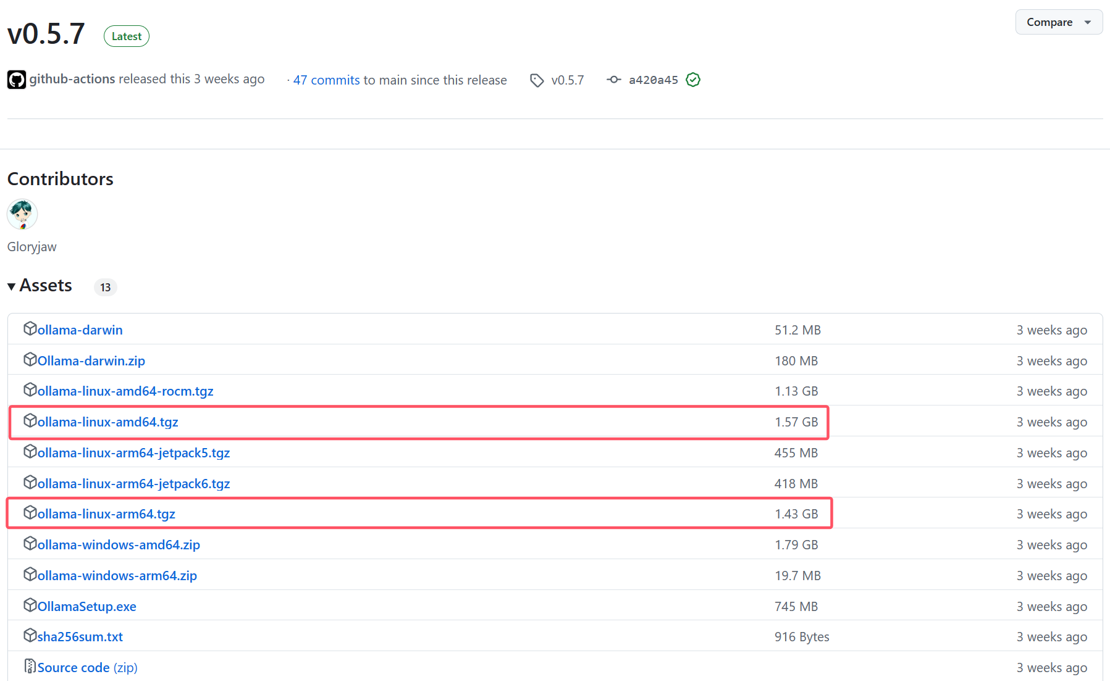Click package icon beside Ollama-darwin.zip
This screenshot has width=1110, height=681.
click(30, 359)
